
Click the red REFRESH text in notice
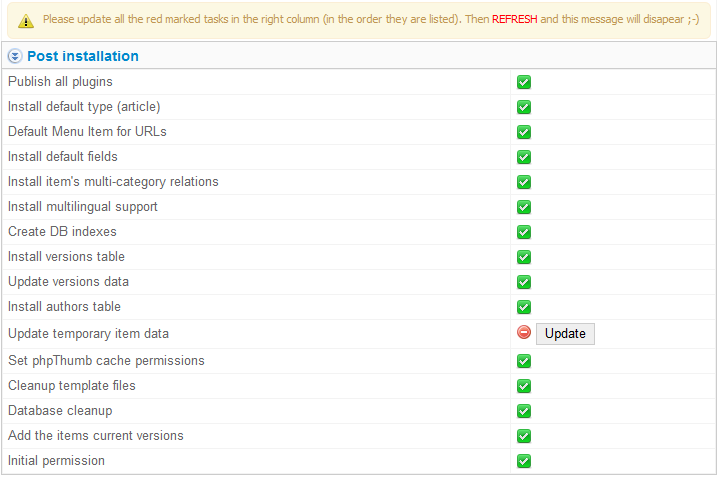click(x=514, y=19)
